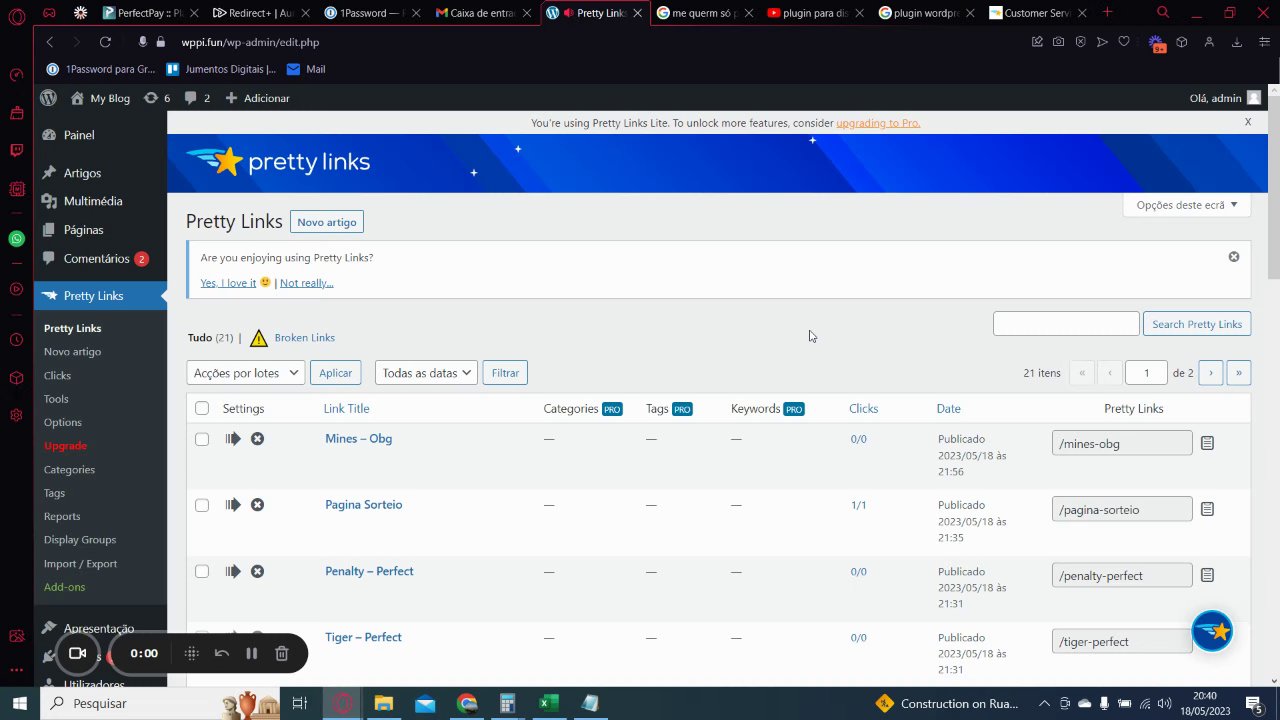This screenshot has height=720, width=1280.
Task: Click the Yes, I love it link
Action: (x=228, y=283)
